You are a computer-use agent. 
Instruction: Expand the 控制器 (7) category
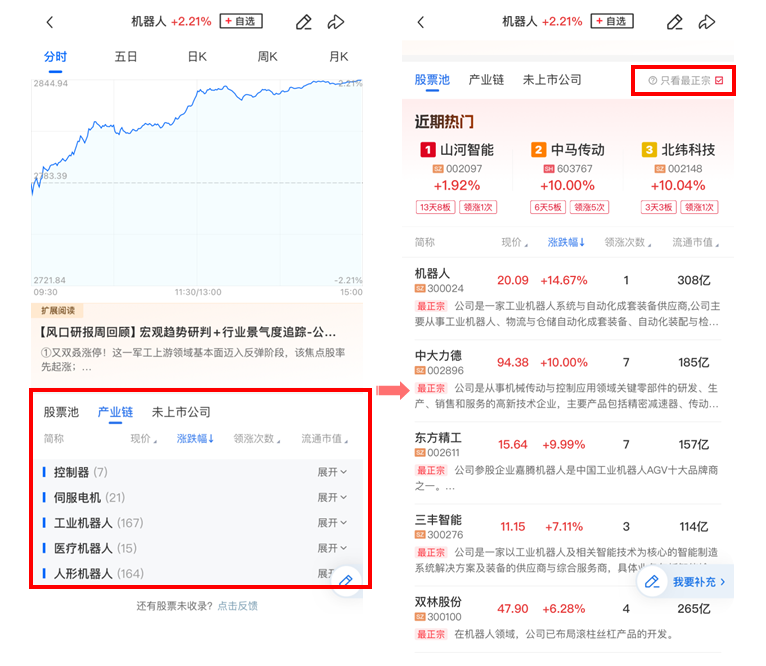(x=332, y=472)
